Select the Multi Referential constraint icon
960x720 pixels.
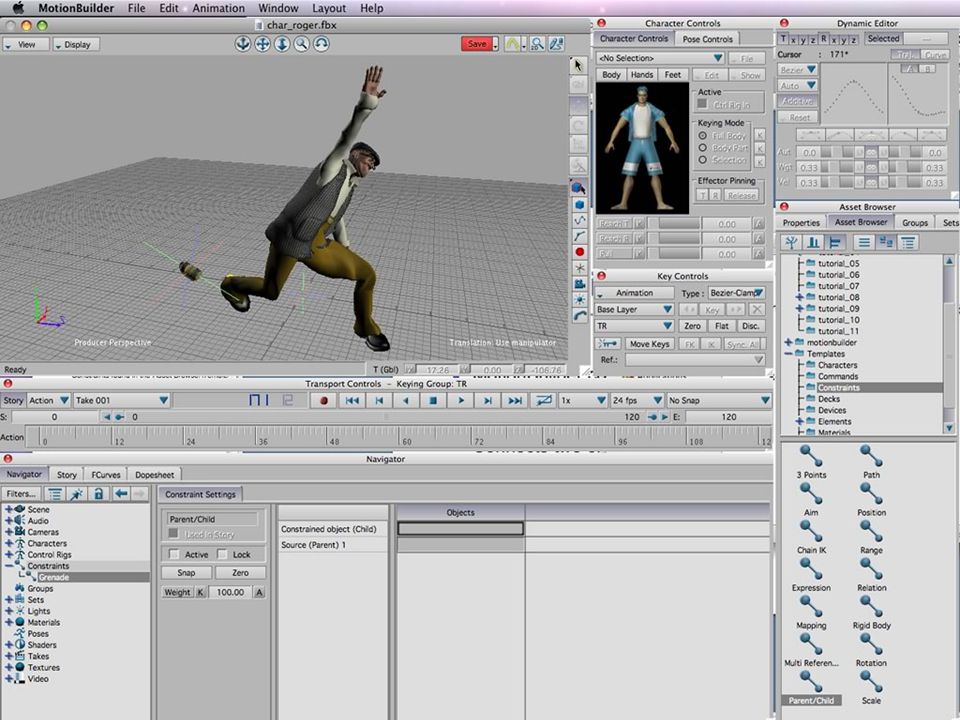[811, 644]
